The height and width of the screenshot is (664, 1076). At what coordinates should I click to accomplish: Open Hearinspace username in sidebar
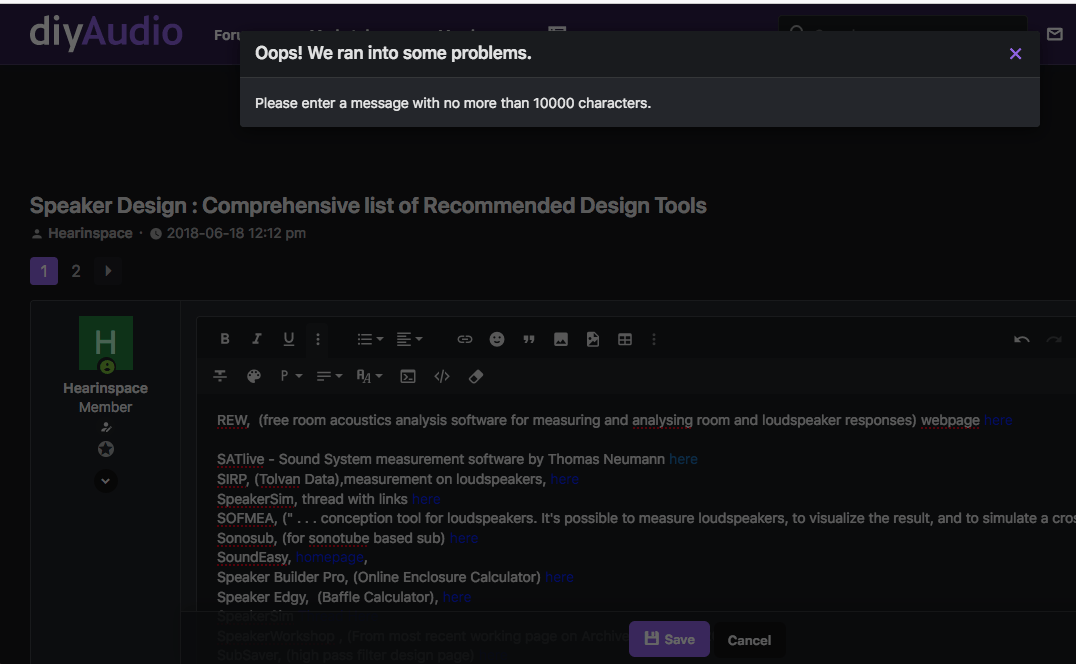(x=106, y=388)
